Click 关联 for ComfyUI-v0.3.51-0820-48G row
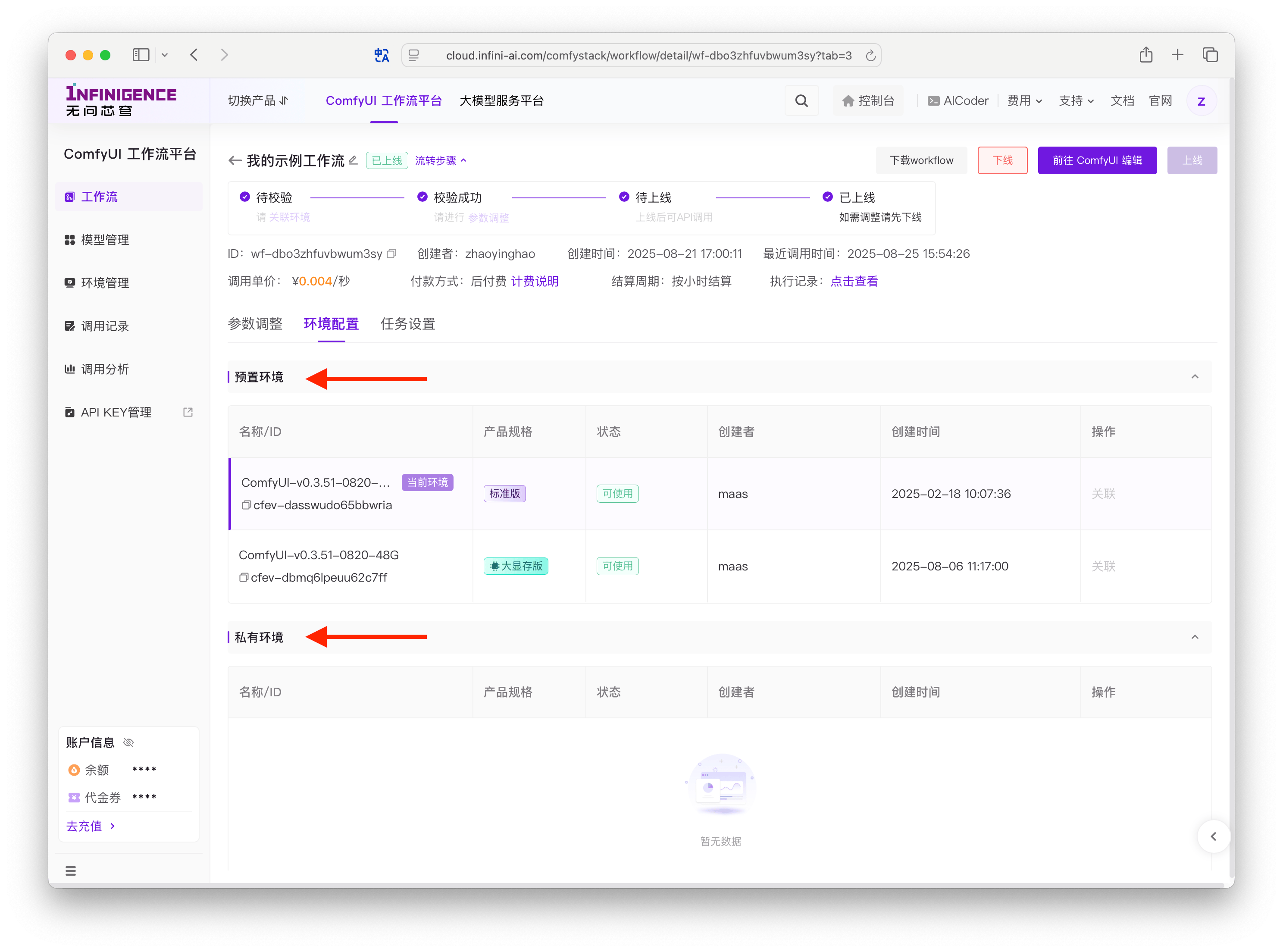This screenshot has height=952, width=1283. click(1103, 566)
